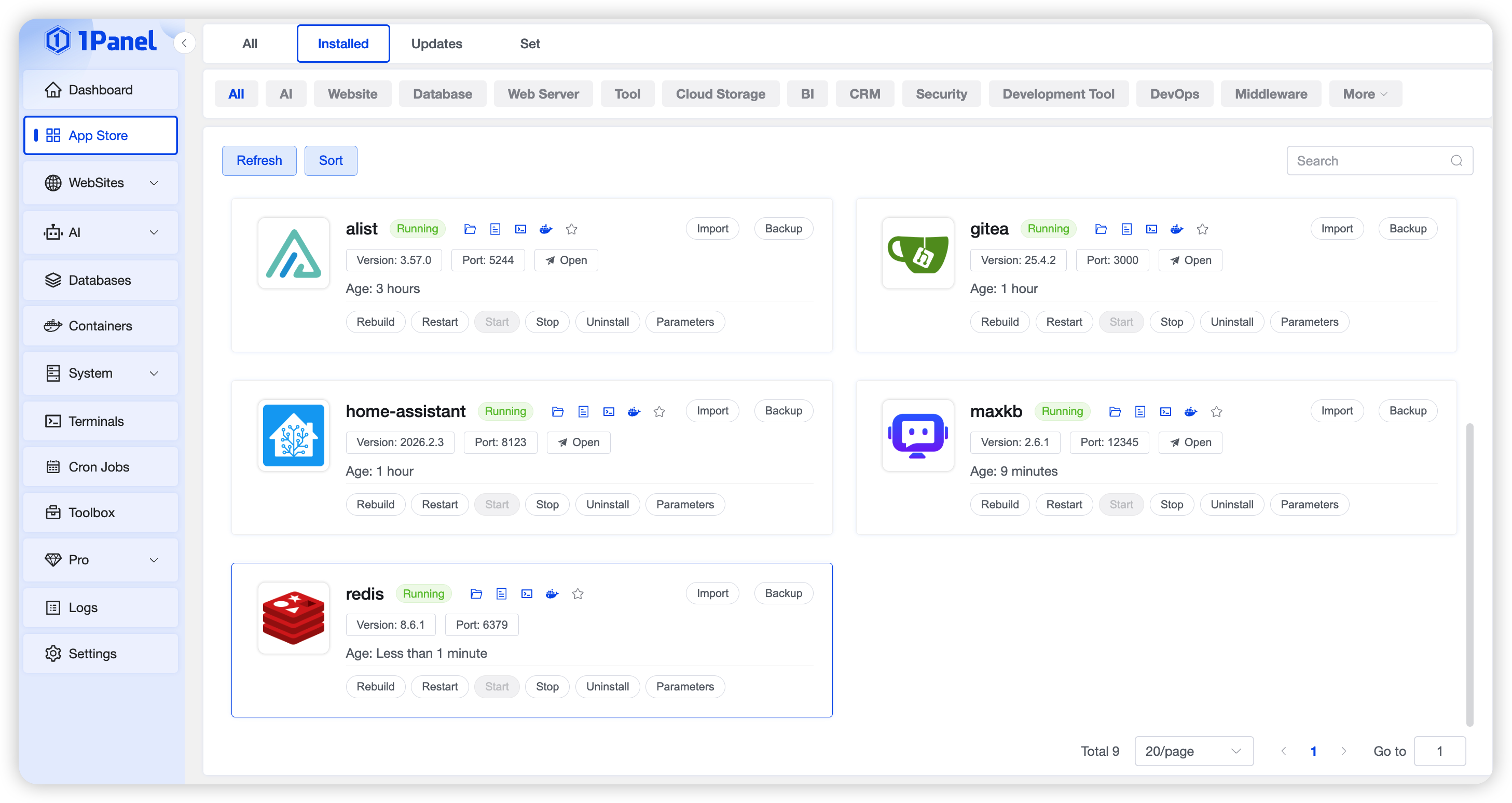Switch to the Updates tab
The image size is (1512, 803).
point(436,44)
